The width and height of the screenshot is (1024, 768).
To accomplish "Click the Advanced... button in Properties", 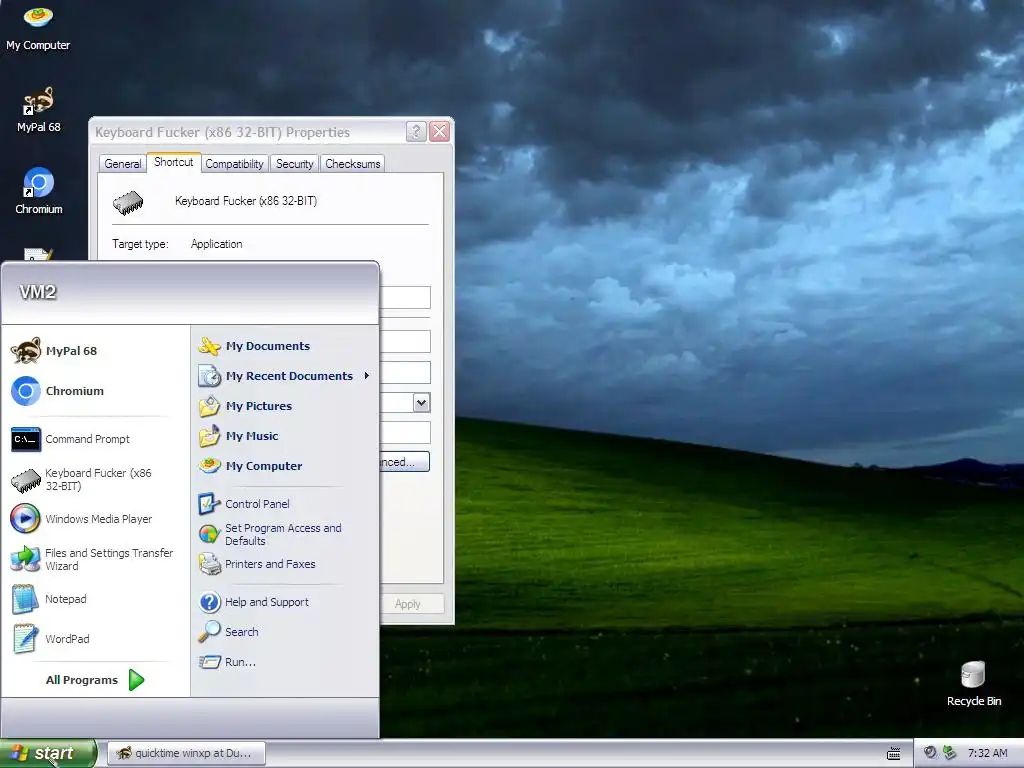I will tap(404, 462).
